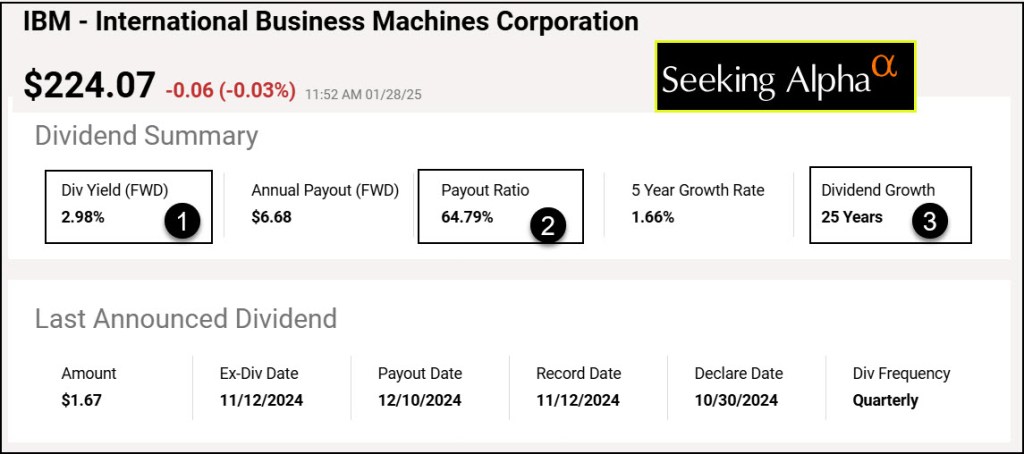Screen dimensions: 1024x454
Task: Click the Record Date 11/12/2024 value
Action: point(578,400)
